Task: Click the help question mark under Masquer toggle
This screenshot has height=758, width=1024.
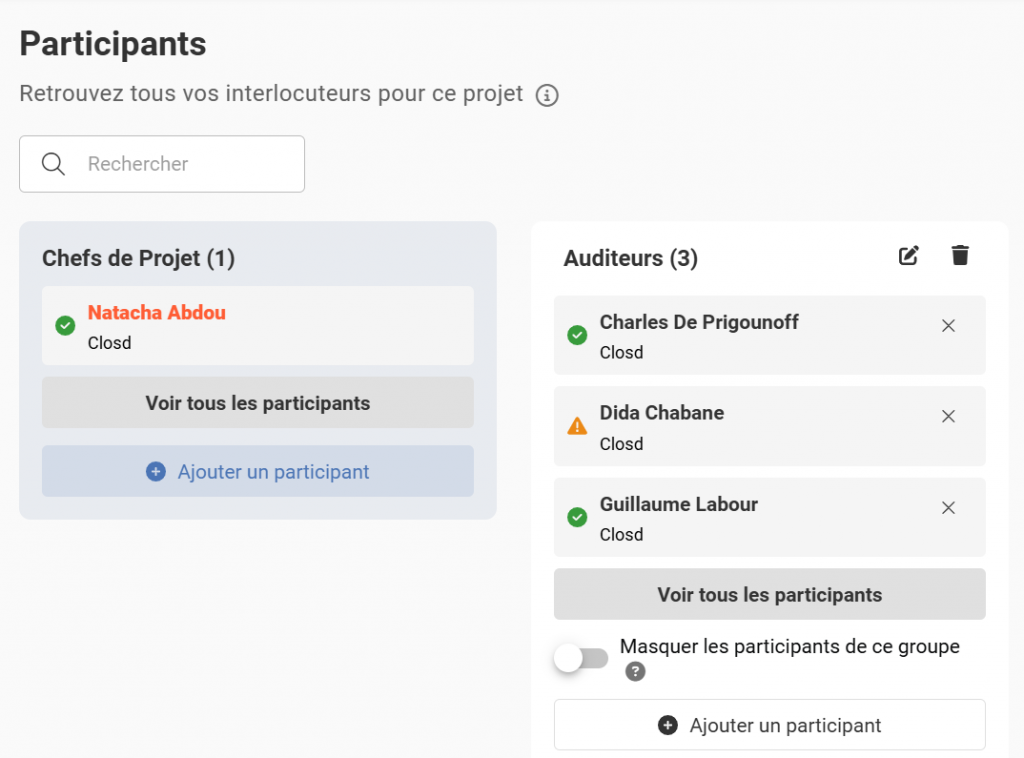Action: coord(635,672)
